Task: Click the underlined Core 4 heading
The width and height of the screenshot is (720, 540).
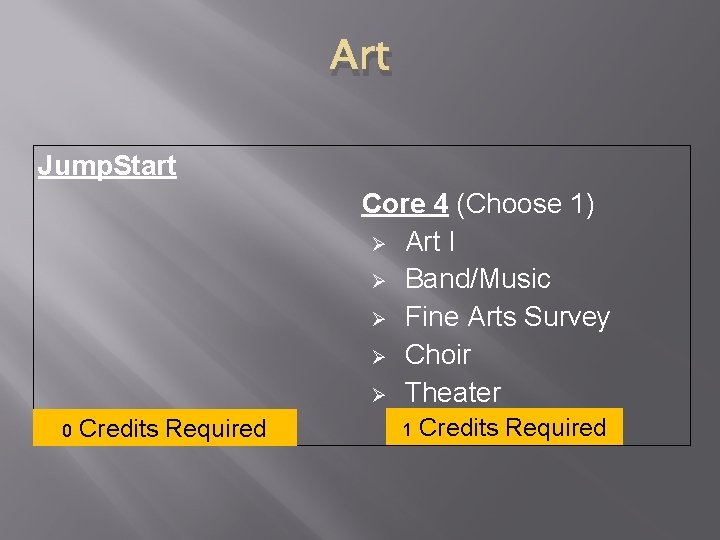Action: [405, 203]
